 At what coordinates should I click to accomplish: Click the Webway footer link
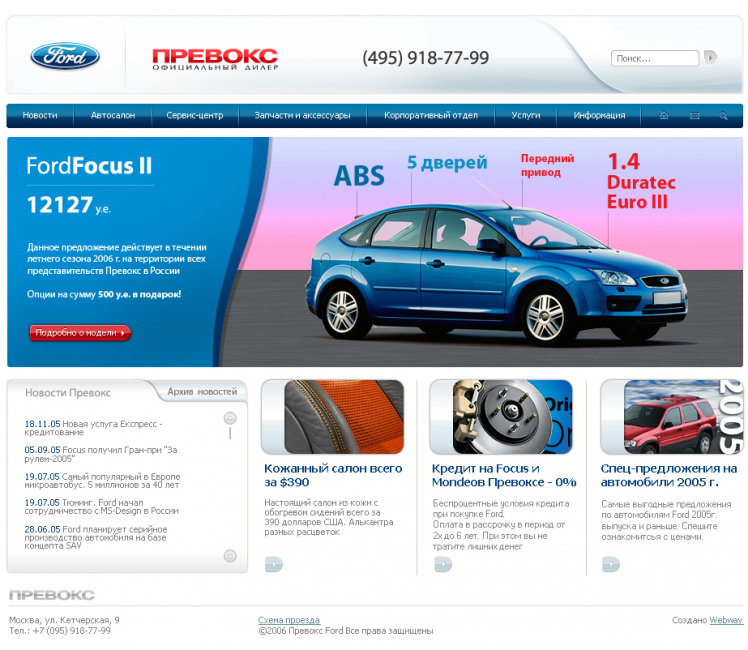click(726, 620)
